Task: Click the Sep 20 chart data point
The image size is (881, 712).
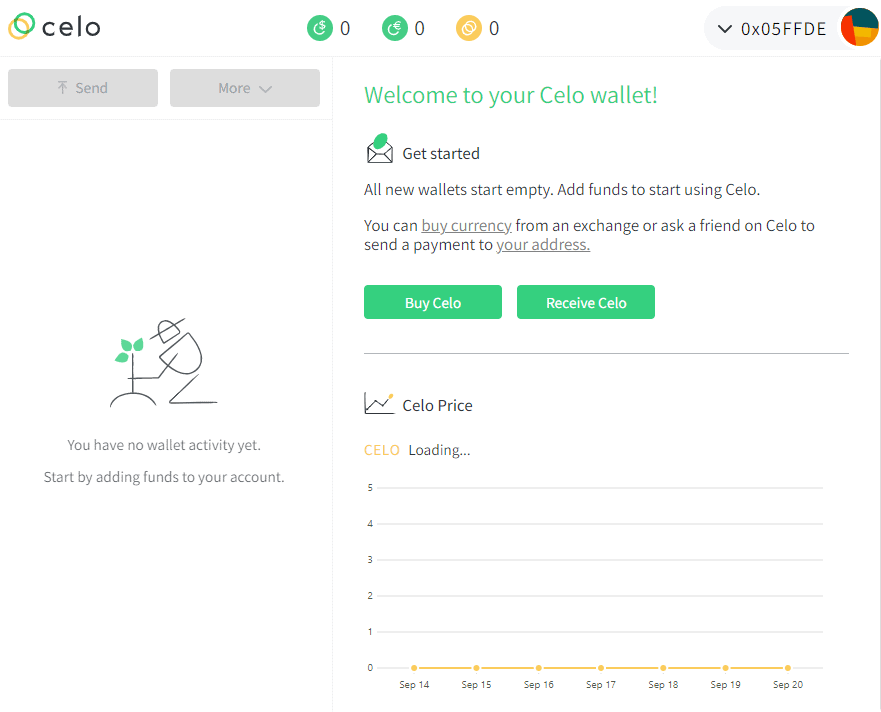Action: (x=788, y=668)
